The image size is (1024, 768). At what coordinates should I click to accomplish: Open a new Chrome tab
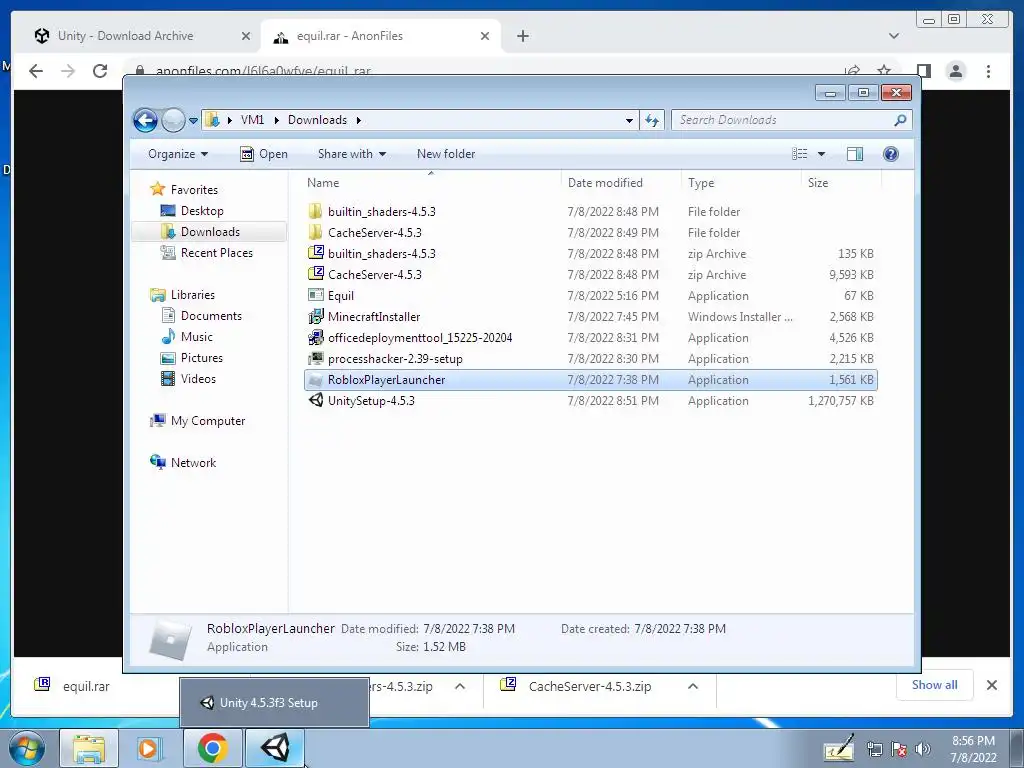(x=522, y=36)
